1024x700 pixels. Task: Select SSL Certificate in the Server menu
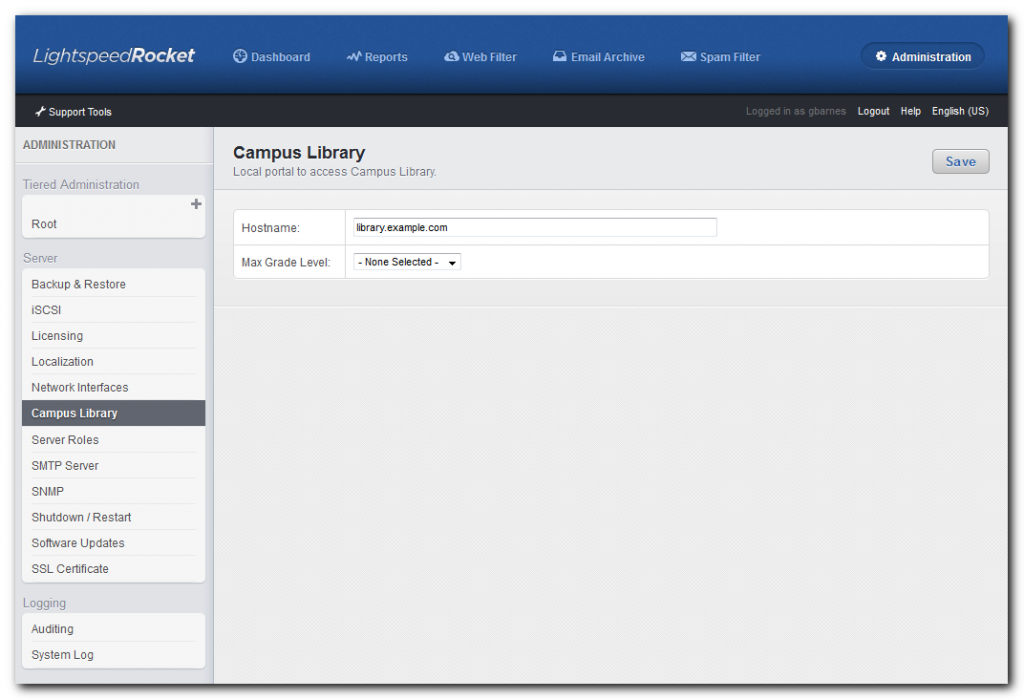[70, 569]
